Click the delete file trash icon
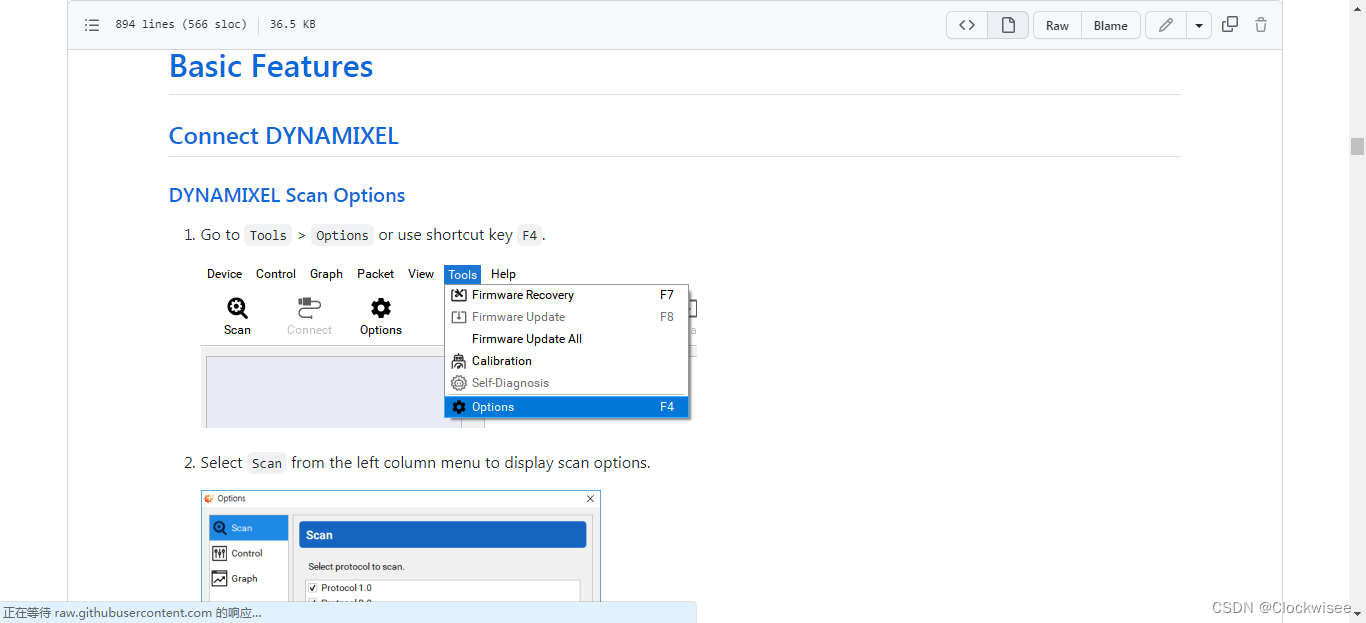The image size is (1366, 623). tap(1260, 24)
